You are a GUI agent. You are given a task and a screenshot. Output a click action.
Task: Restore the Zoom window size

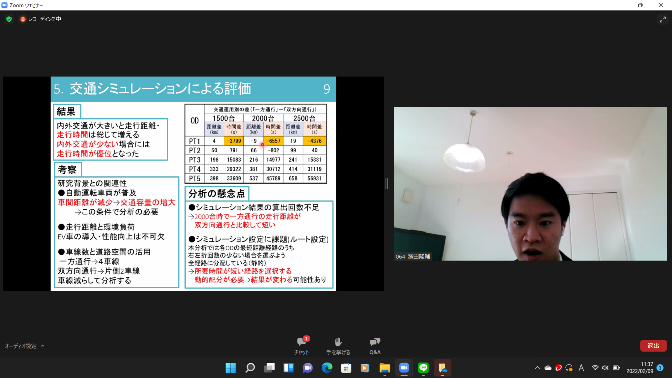(x=640, y=5)
